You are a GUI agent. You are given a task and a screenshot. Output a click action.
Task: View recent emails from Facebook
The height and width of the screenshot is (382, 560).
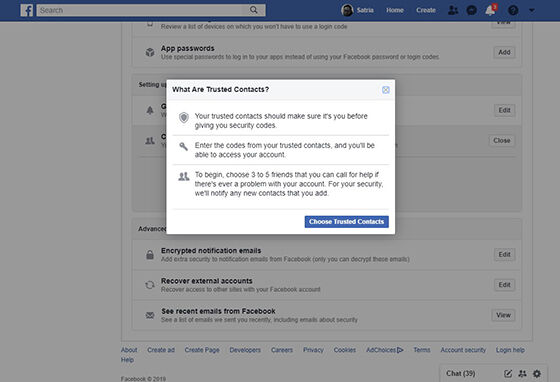point(503,315)
